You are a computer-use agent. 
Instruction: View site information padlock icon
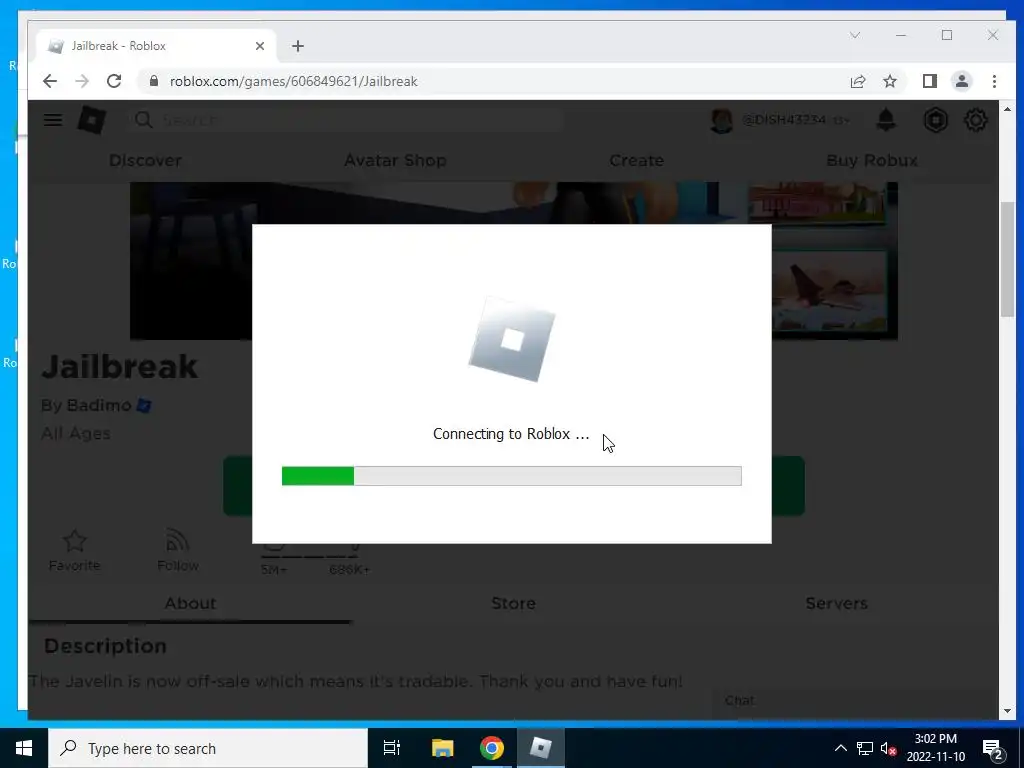(x=154, y=81)
